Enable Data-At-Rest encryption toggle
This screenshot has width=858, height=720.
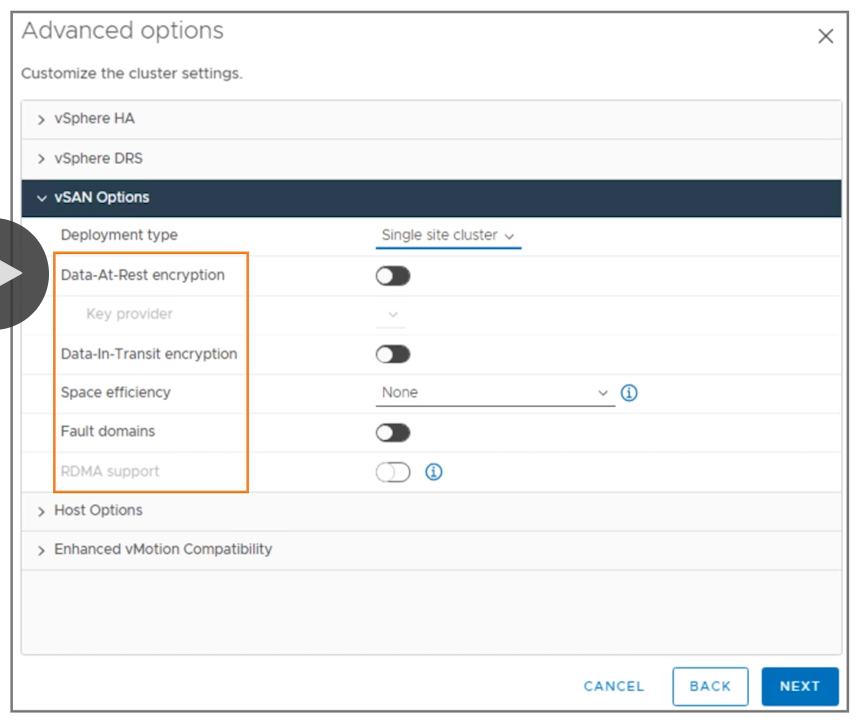(x=393, y=276)
